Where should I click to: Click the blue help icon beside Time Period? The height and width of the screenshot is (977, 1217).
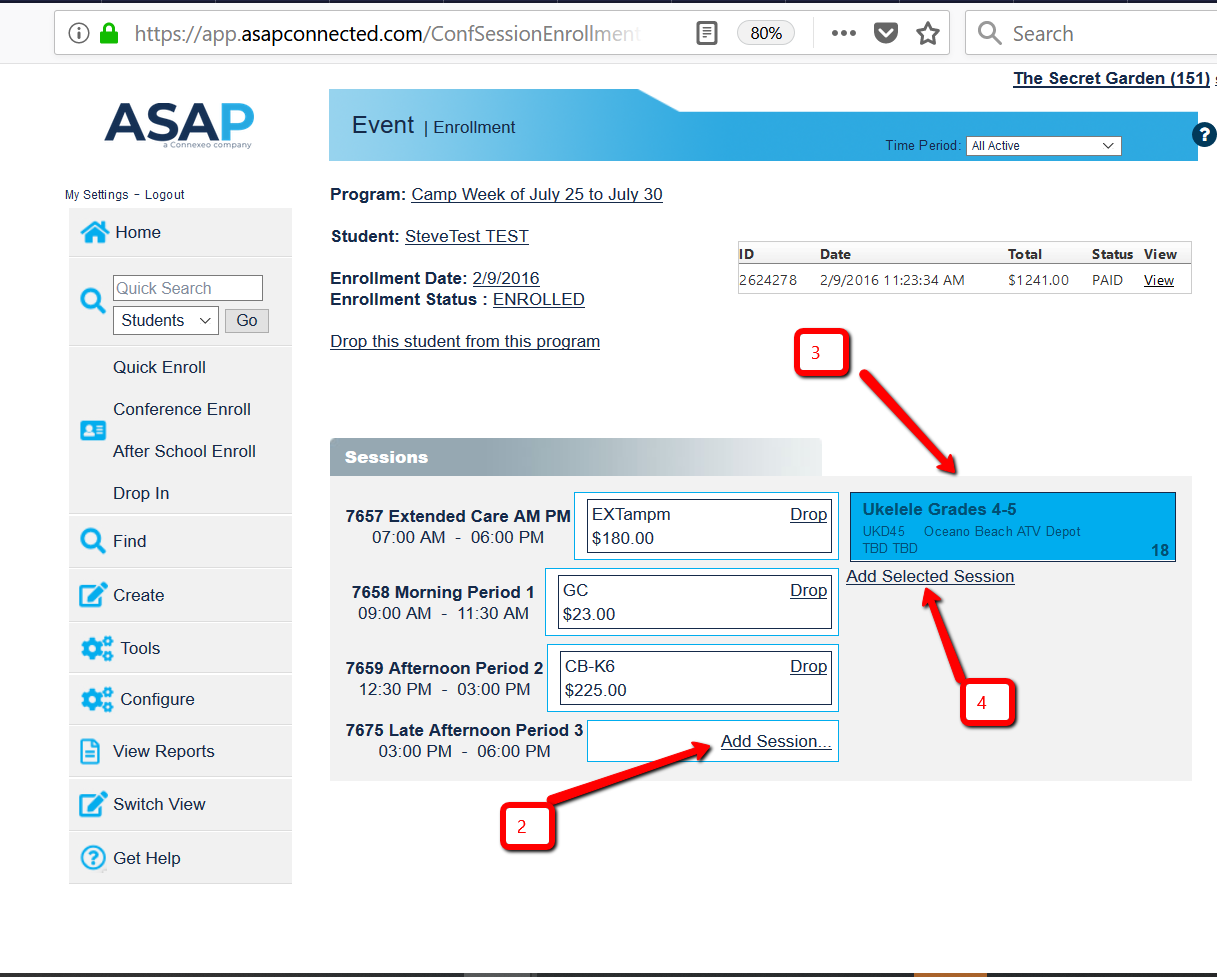pos(1204,134)
